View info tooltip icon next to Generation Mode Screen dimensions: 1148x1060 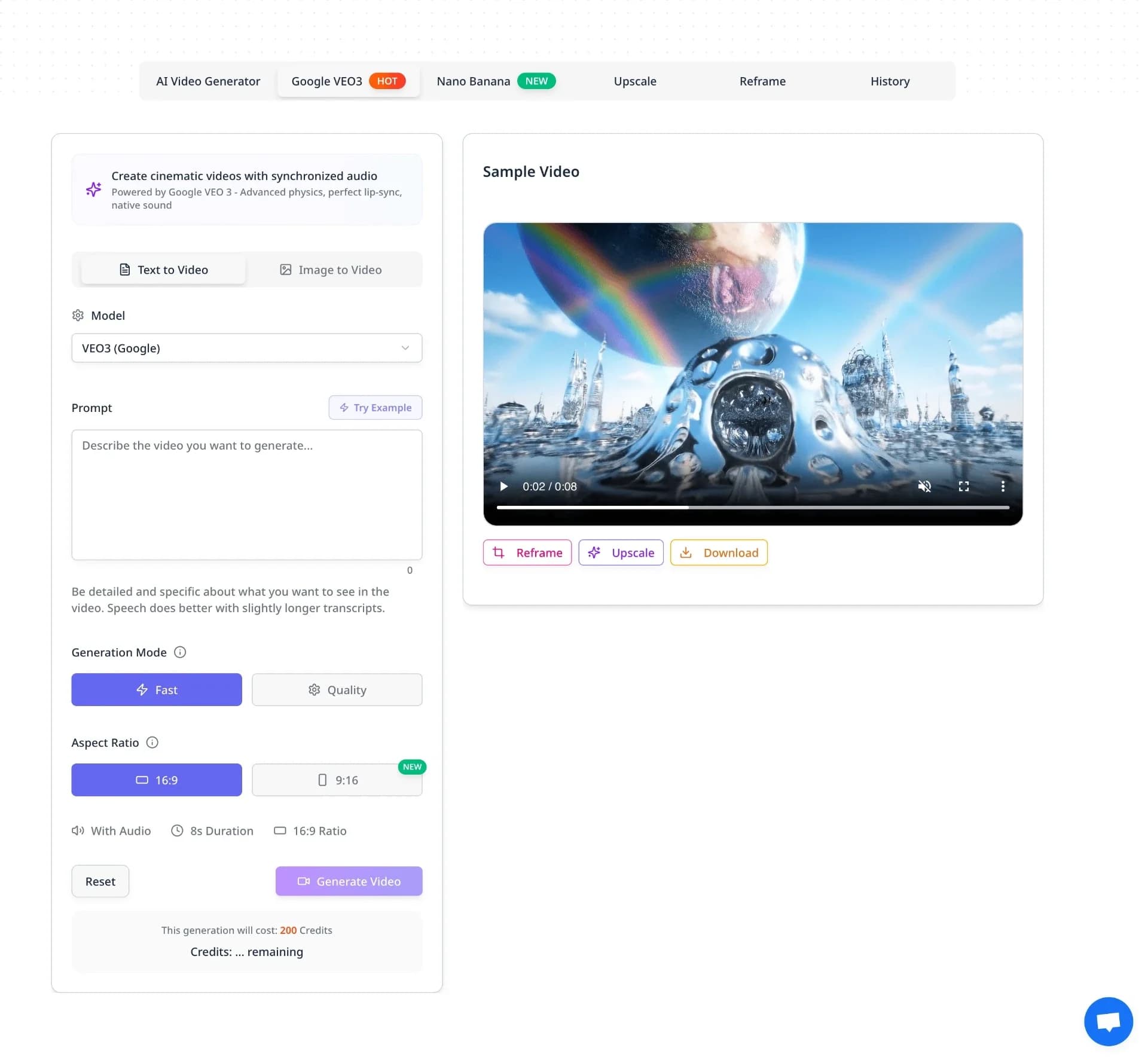coord(180,652)
